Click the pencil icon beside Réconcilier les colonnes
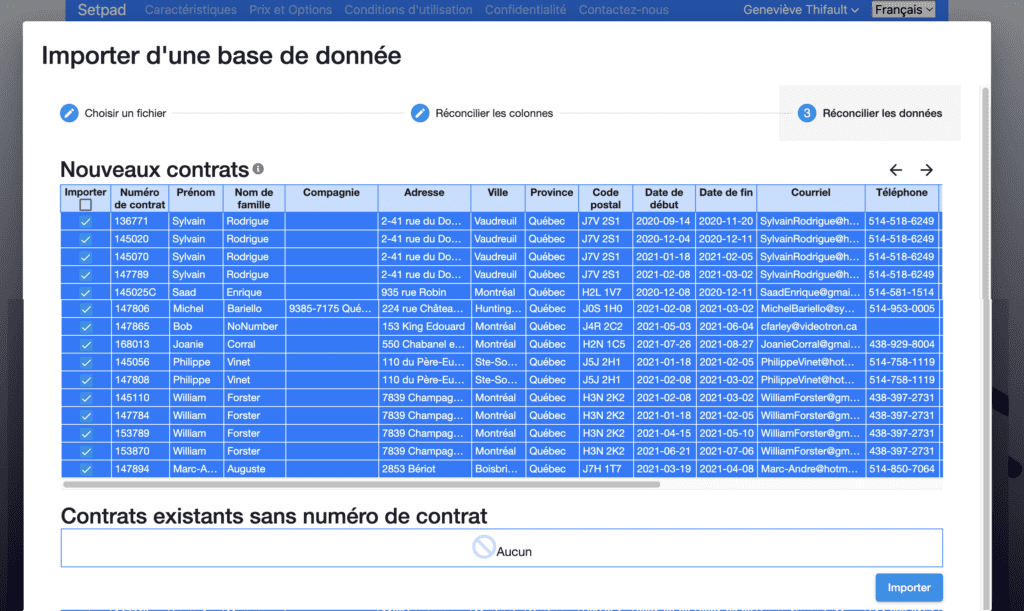The width and height of the screenshot is (1024, 611). [420, 113]
